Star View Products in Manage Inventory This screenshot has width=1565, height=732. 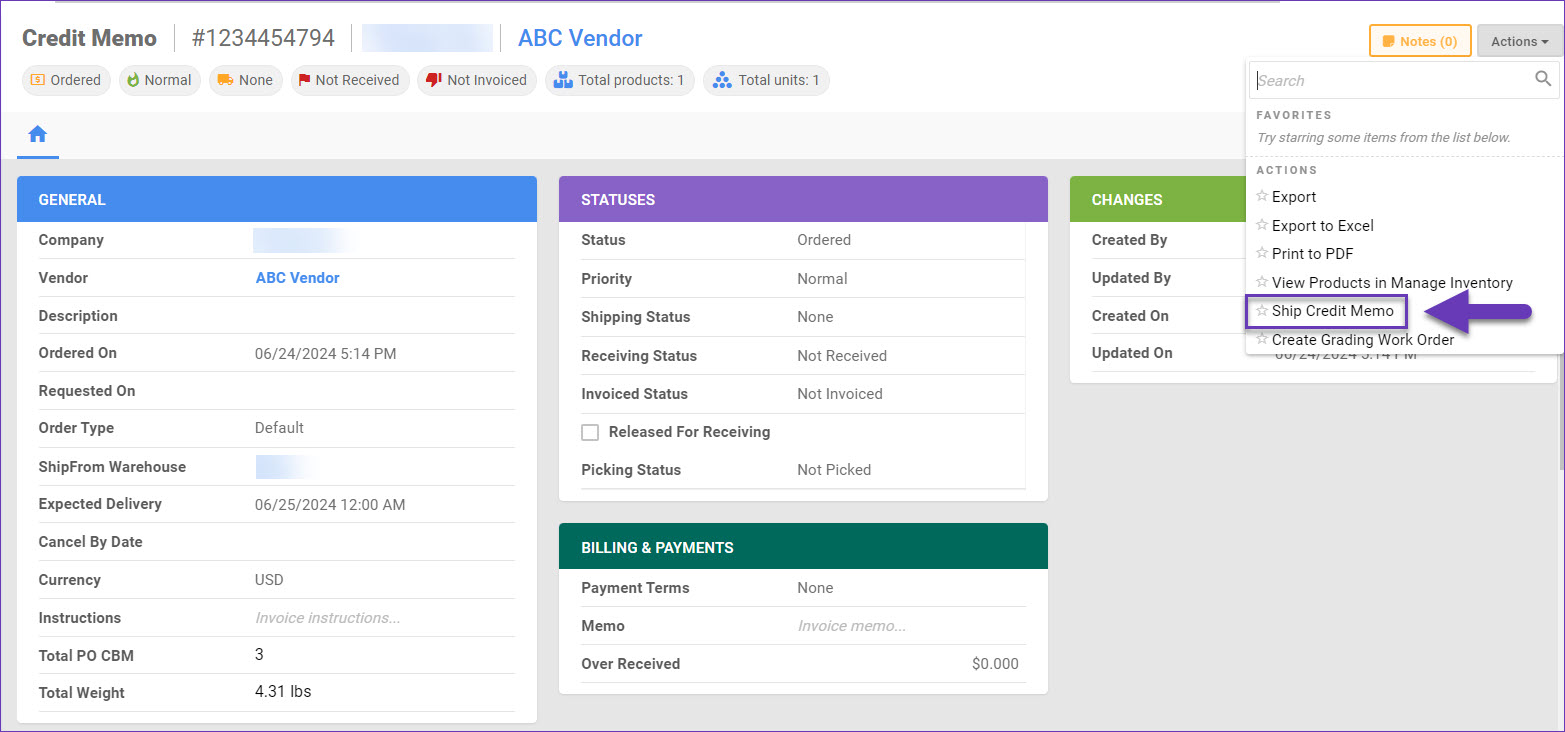(x=1262, y=283)
